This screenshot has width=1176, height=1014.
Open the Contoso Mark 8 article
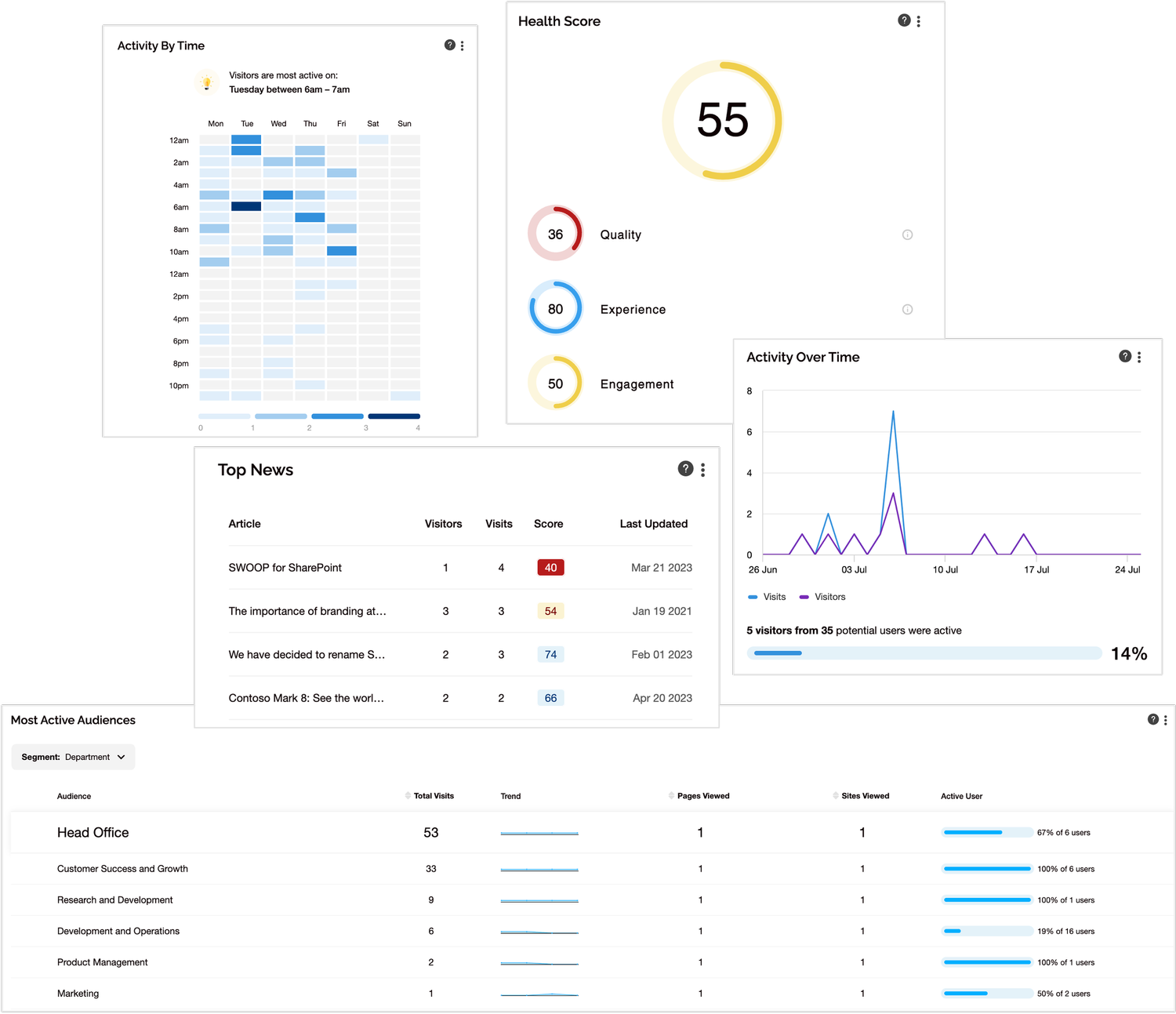click(307, 697)
